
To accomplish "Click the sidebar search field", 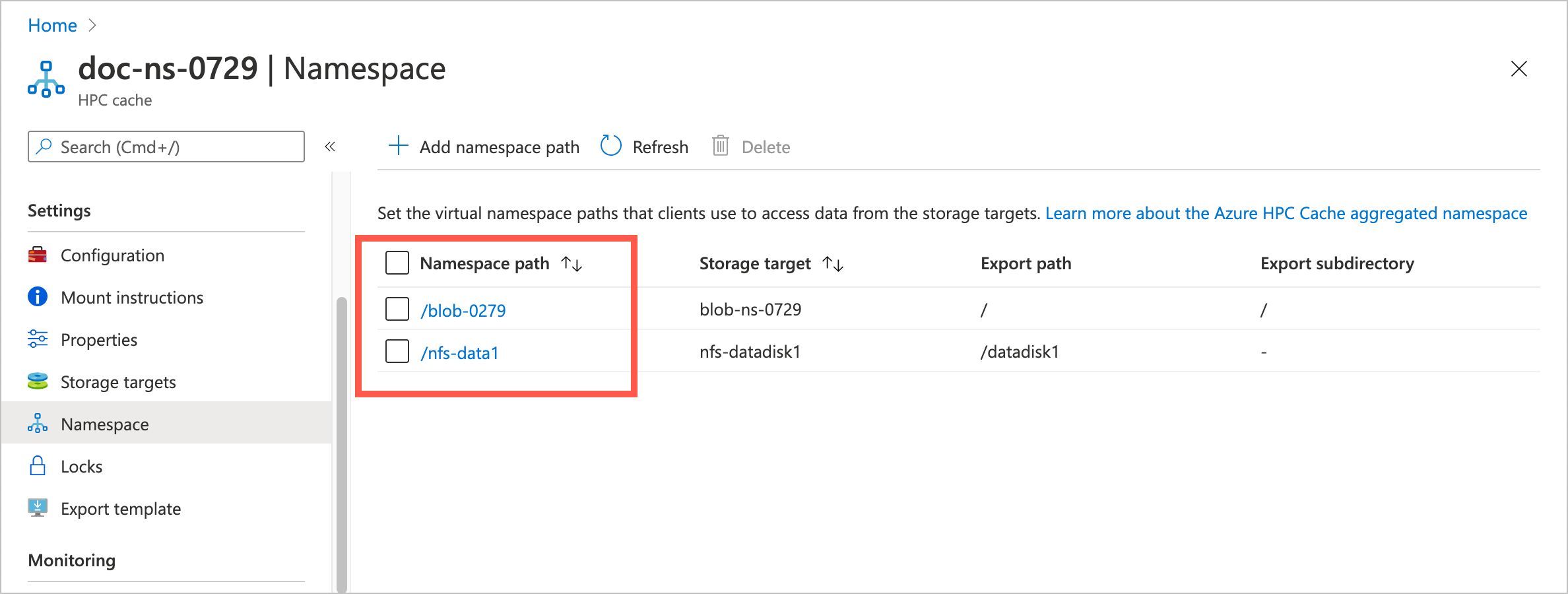I will 165,147.
